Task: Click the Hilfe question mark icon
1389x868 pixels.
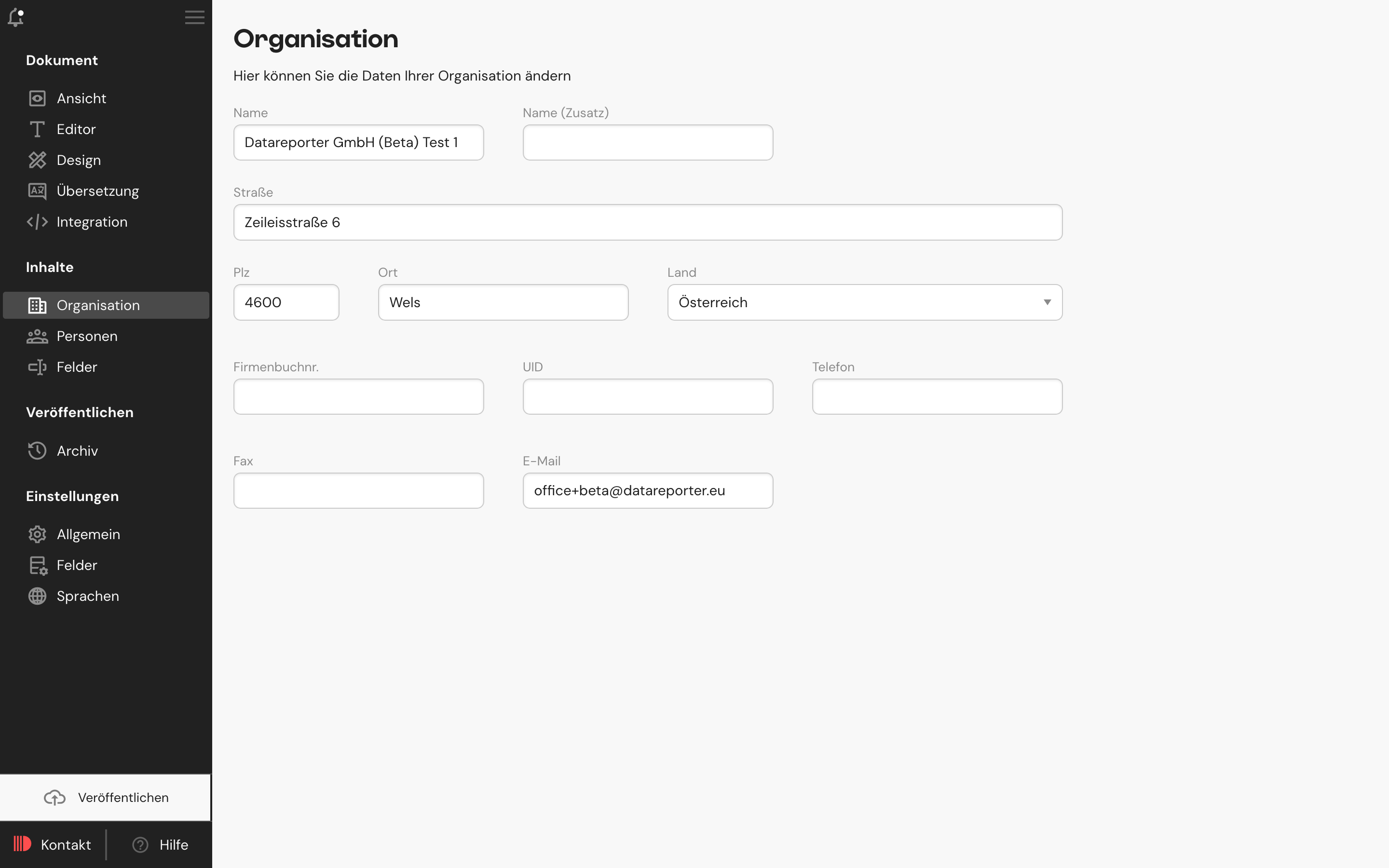Action: pos(141,844)
